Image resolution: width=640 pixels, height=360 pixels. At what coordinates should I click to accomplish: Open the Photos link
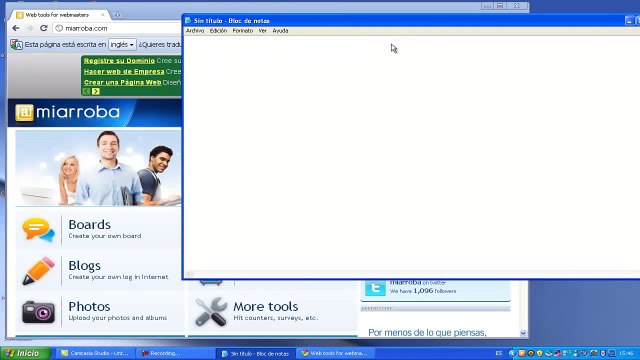coord(89,307)
